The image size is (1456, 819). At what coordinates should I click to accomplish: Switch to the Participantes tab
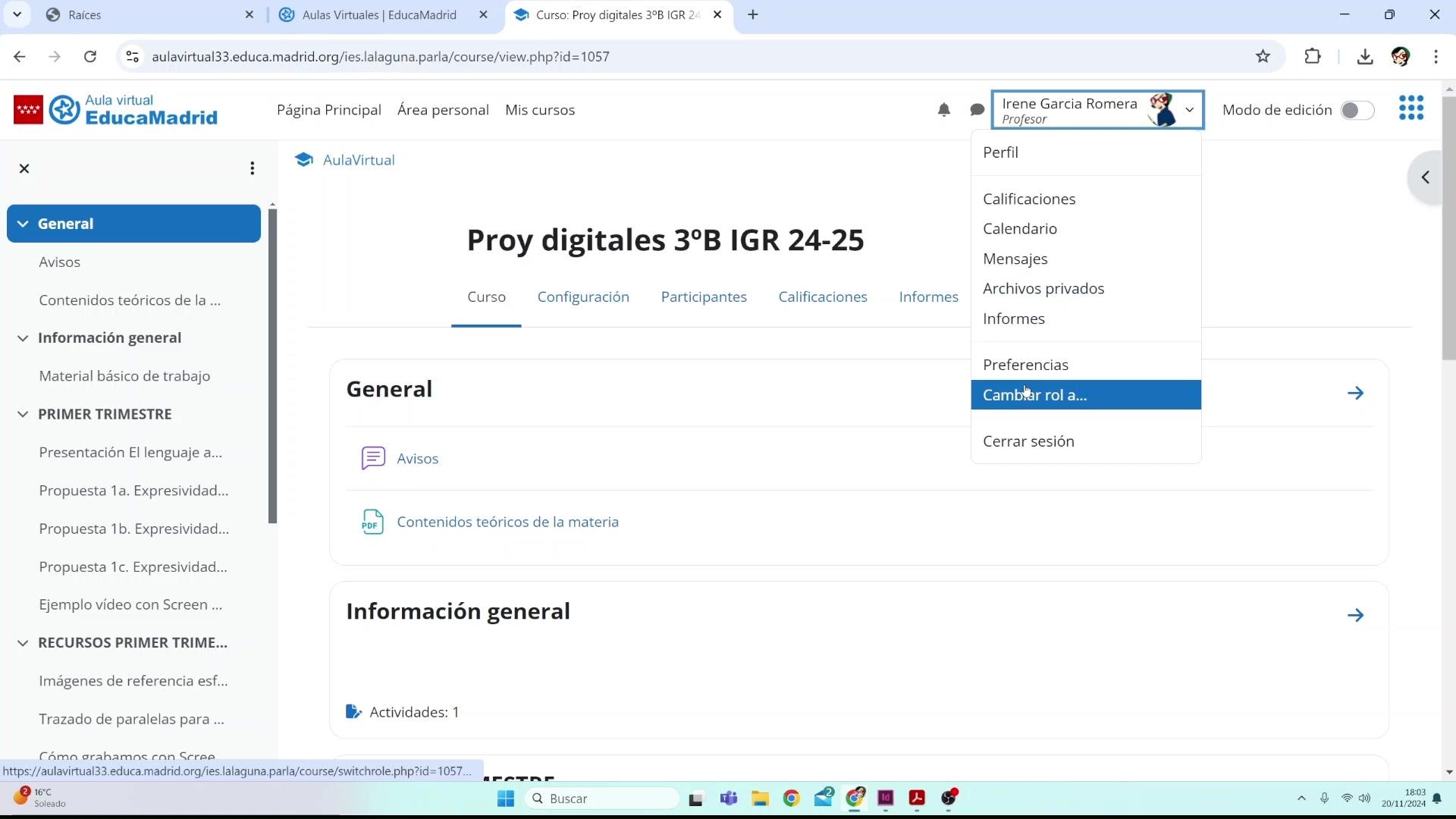tap(703, 297)
